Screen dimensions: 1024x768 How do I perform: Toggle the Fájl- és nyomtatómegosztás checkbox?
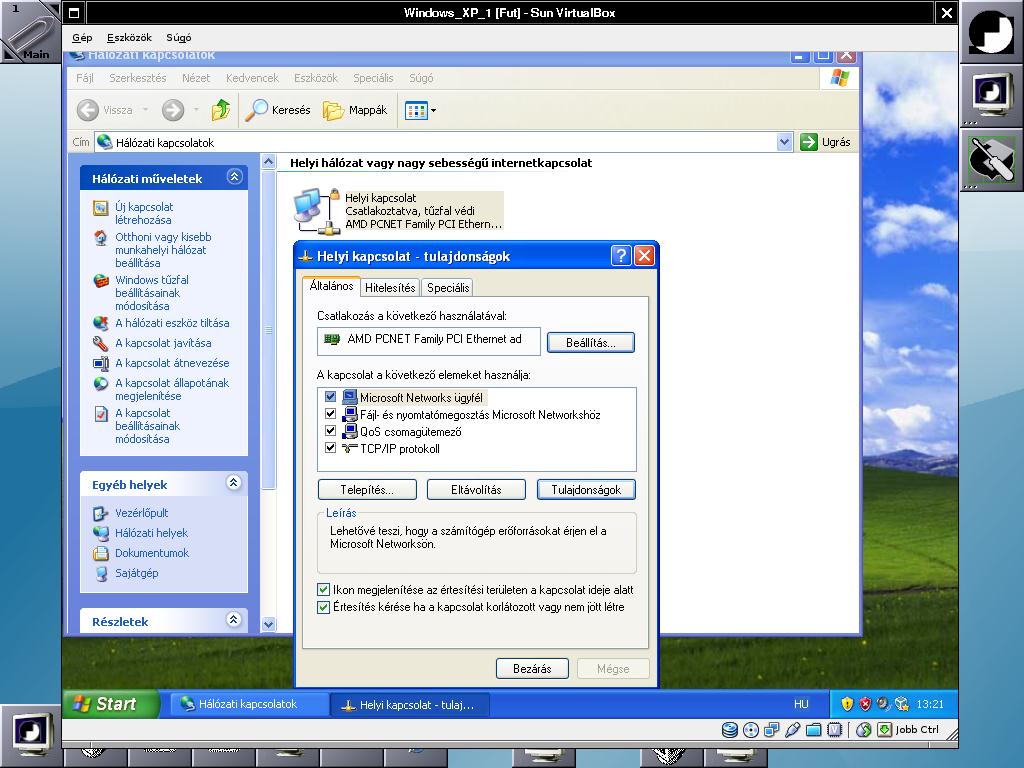(x=330, y=414)
